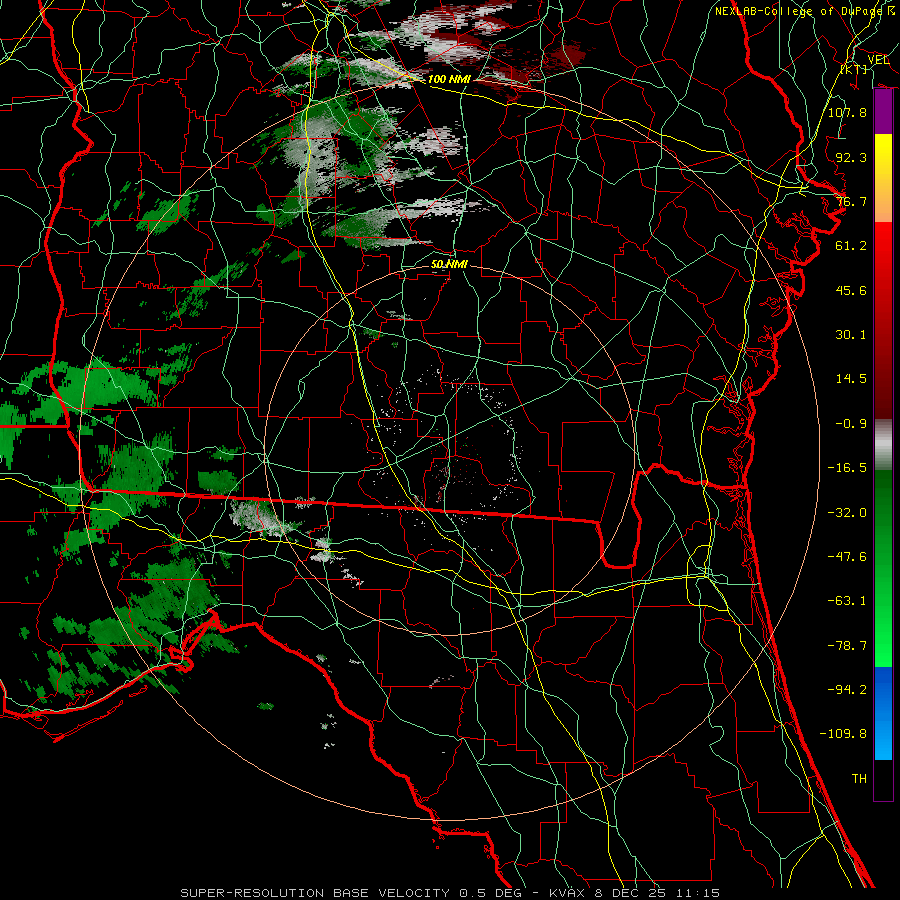Click the VEL legend title

878,60
